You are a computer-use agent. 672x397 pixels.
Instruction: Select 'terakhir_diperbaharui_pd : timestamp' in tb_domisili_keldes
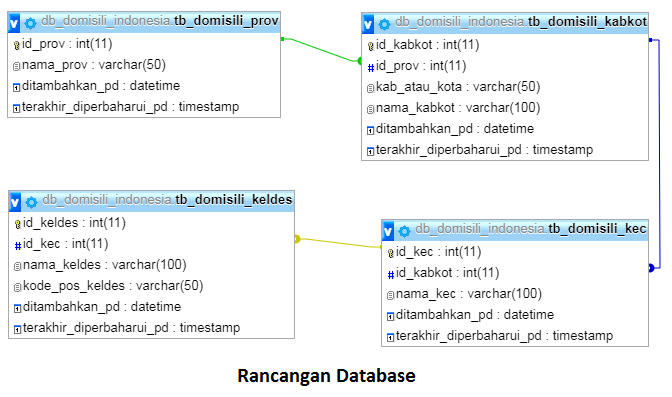[131, 328]
